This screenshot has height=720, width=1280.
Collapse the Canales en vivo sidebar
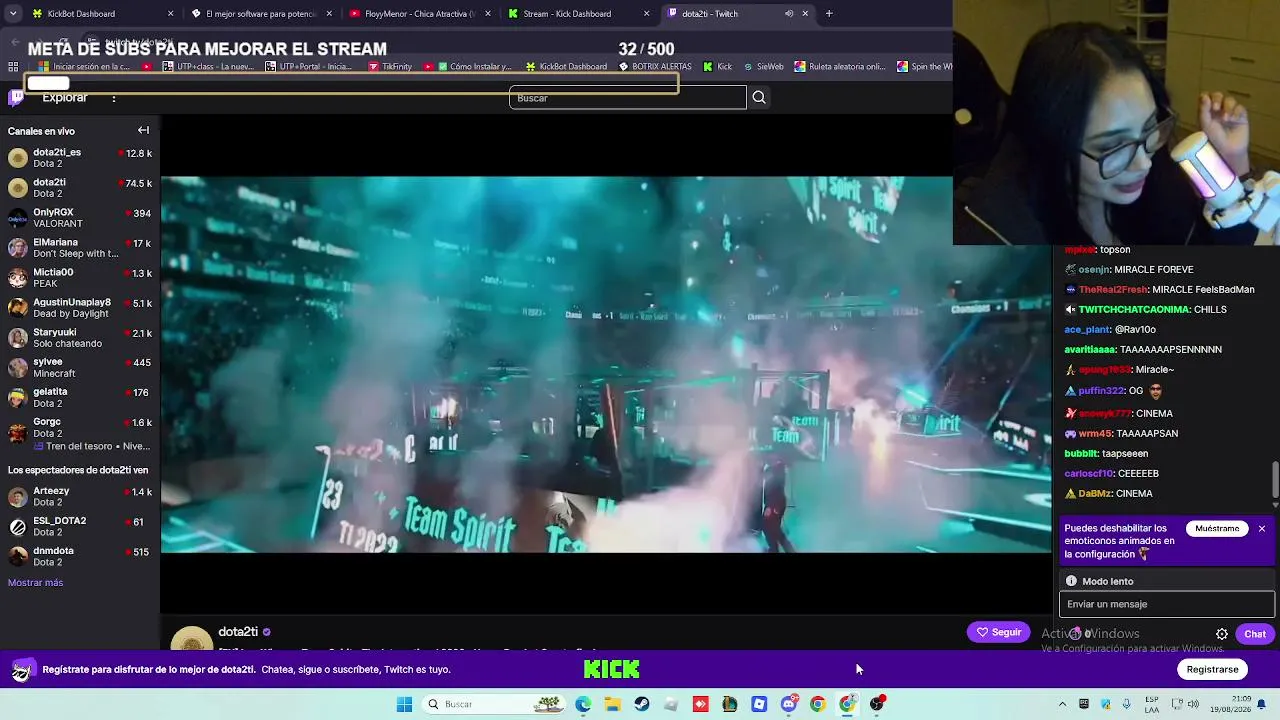click(x=143, y=130)
